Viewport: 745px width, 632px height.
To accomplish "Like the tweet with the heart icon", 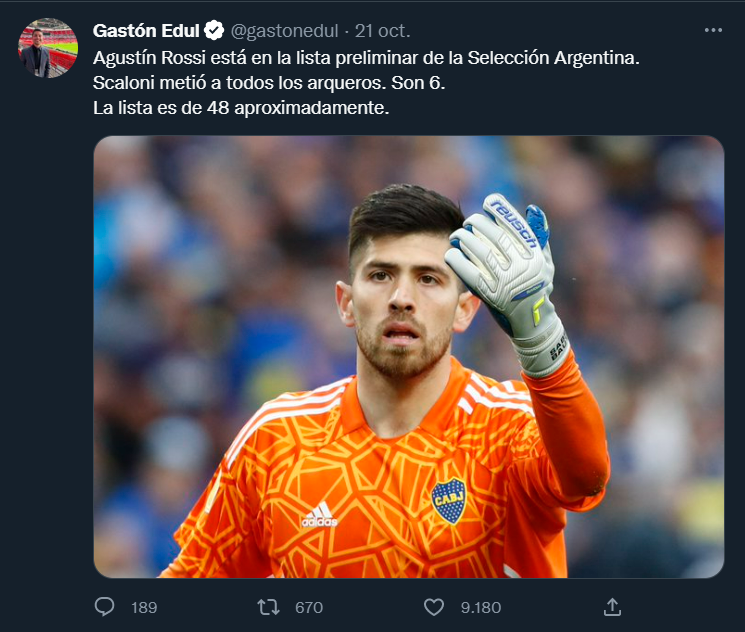I will (433, 607).
